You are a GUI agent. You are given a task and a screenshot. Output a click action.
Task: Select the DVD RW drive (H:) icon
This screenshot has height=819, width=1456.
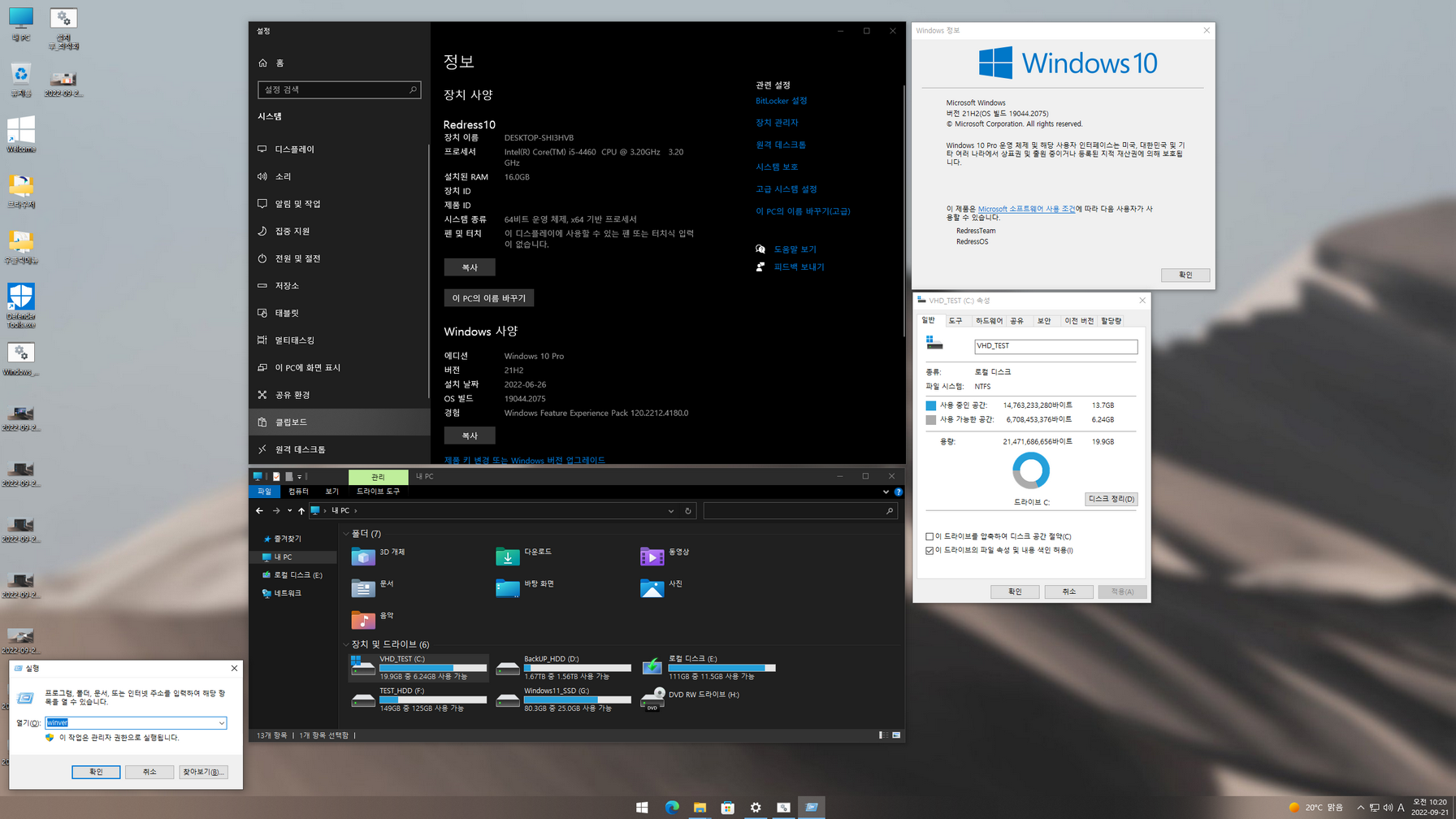pos(652,699)
